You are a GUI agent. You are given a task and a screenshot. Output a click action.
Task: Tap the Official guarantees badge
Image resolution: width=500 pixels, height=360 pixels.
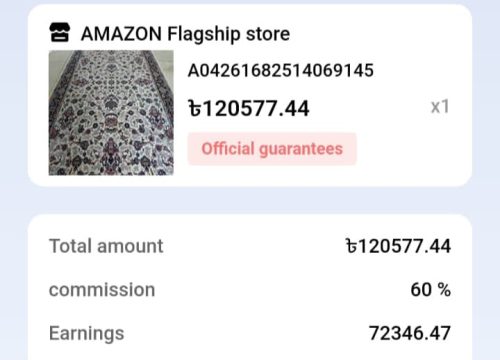click(x=272, y=149)
